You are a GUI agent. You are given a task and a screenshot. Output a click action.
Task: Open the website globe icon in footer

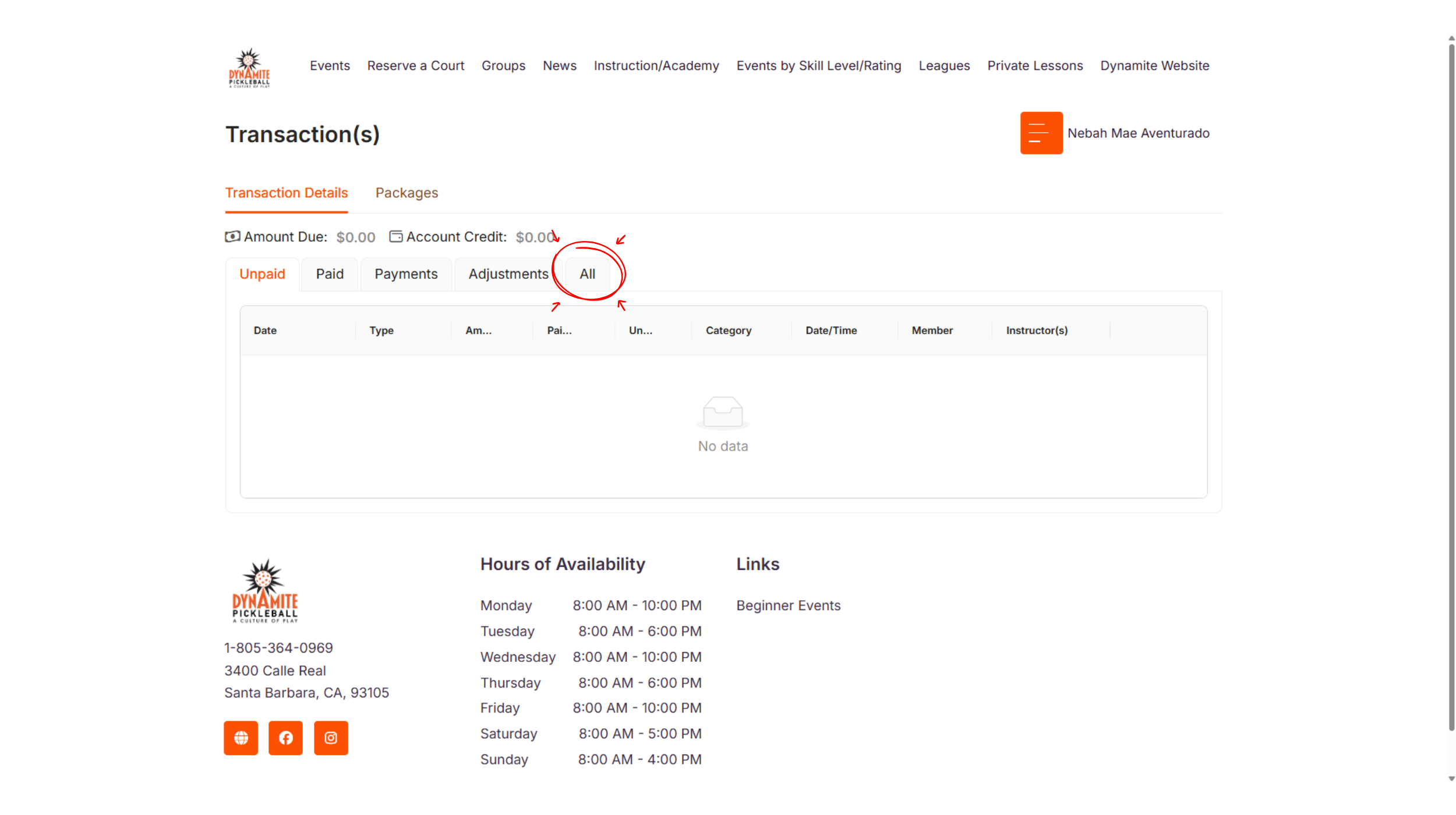pyautogui.click(x=241, y=738)
